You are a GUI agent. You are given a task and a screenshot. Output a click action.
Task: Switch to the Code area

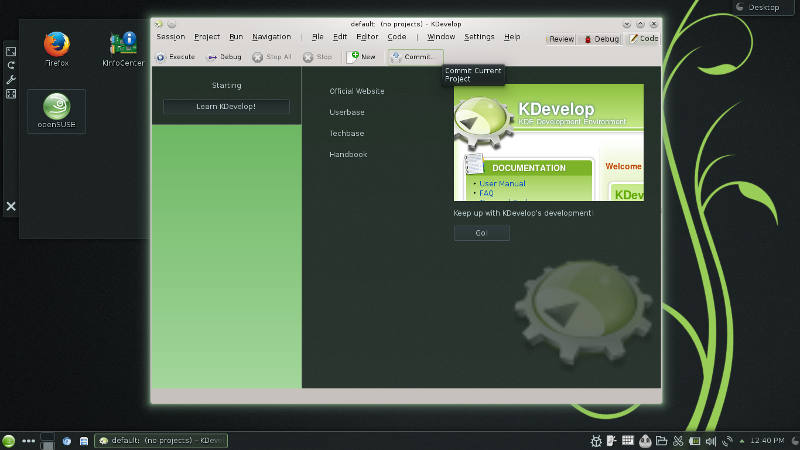pos(643,39)
